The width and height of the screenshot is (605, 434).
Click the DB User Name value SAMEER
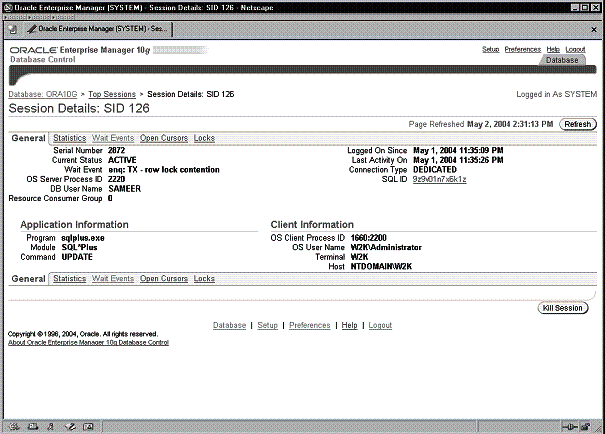[125, 189]
